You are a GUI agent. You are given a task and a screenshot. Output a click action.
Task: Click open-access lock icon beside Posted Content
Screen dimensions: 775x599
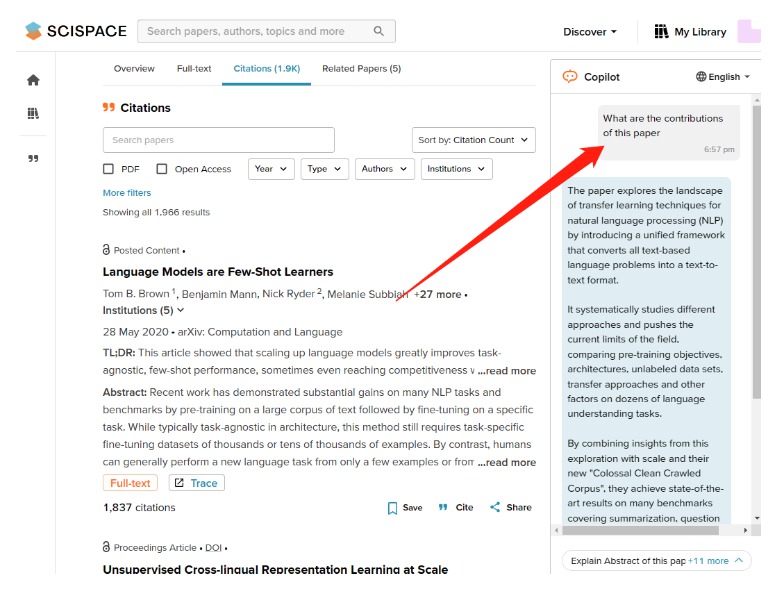click(x=106, y=250)
